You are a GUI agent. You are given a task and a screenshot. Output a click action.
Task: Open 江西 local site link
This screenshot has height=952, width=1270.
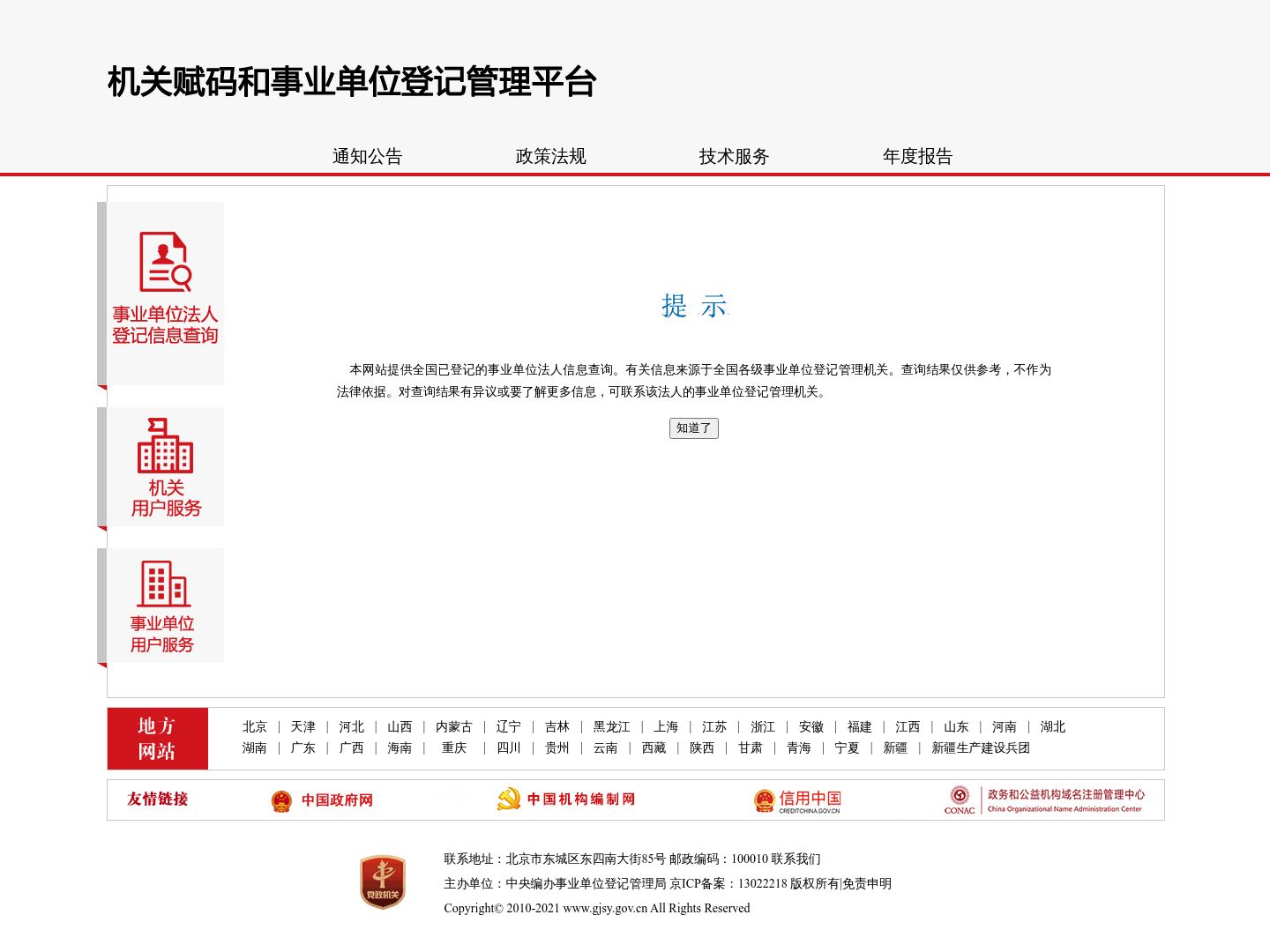[x=908, y=727]
